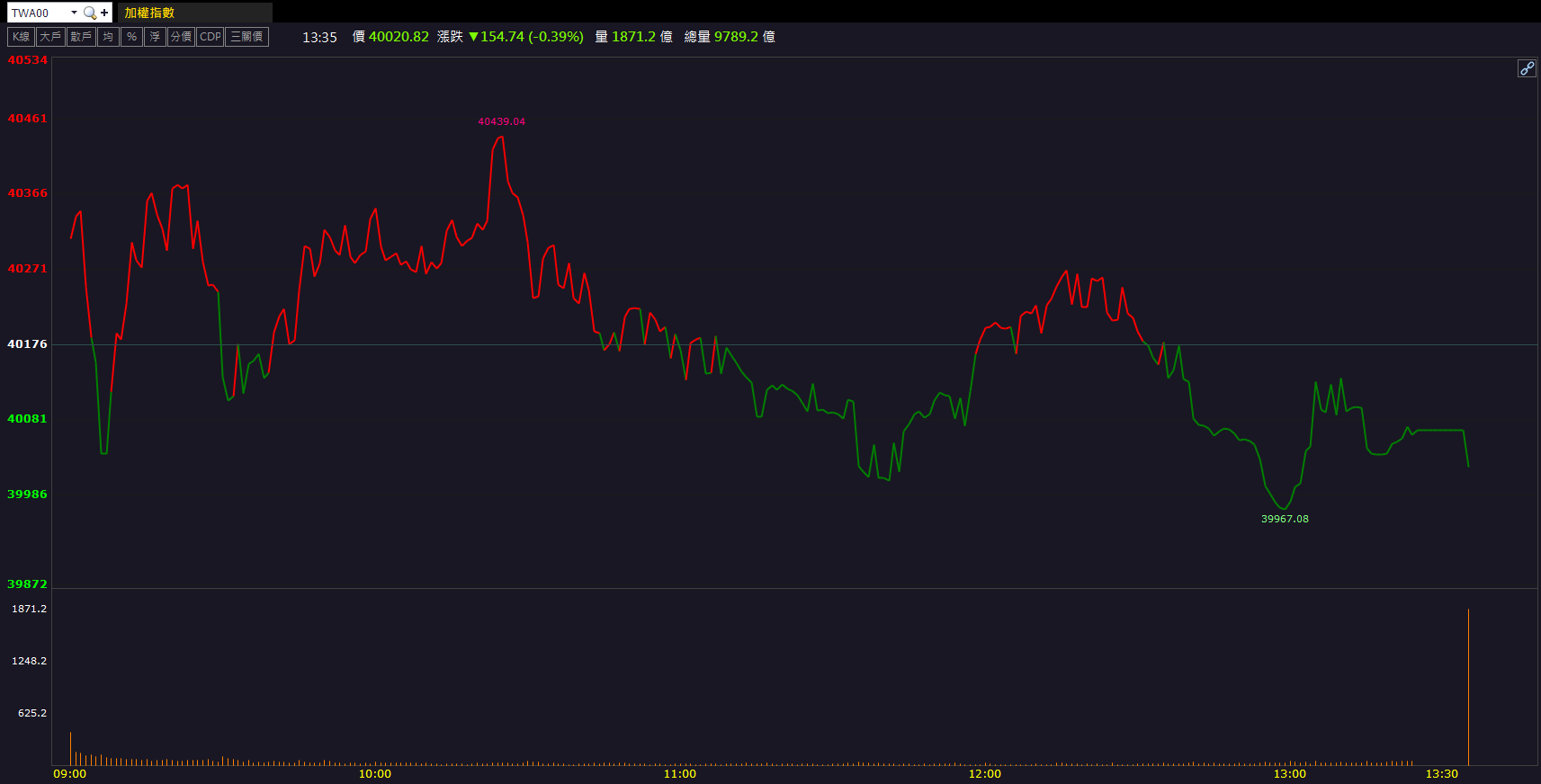Toggle the 三關價 button

point(246,37)
